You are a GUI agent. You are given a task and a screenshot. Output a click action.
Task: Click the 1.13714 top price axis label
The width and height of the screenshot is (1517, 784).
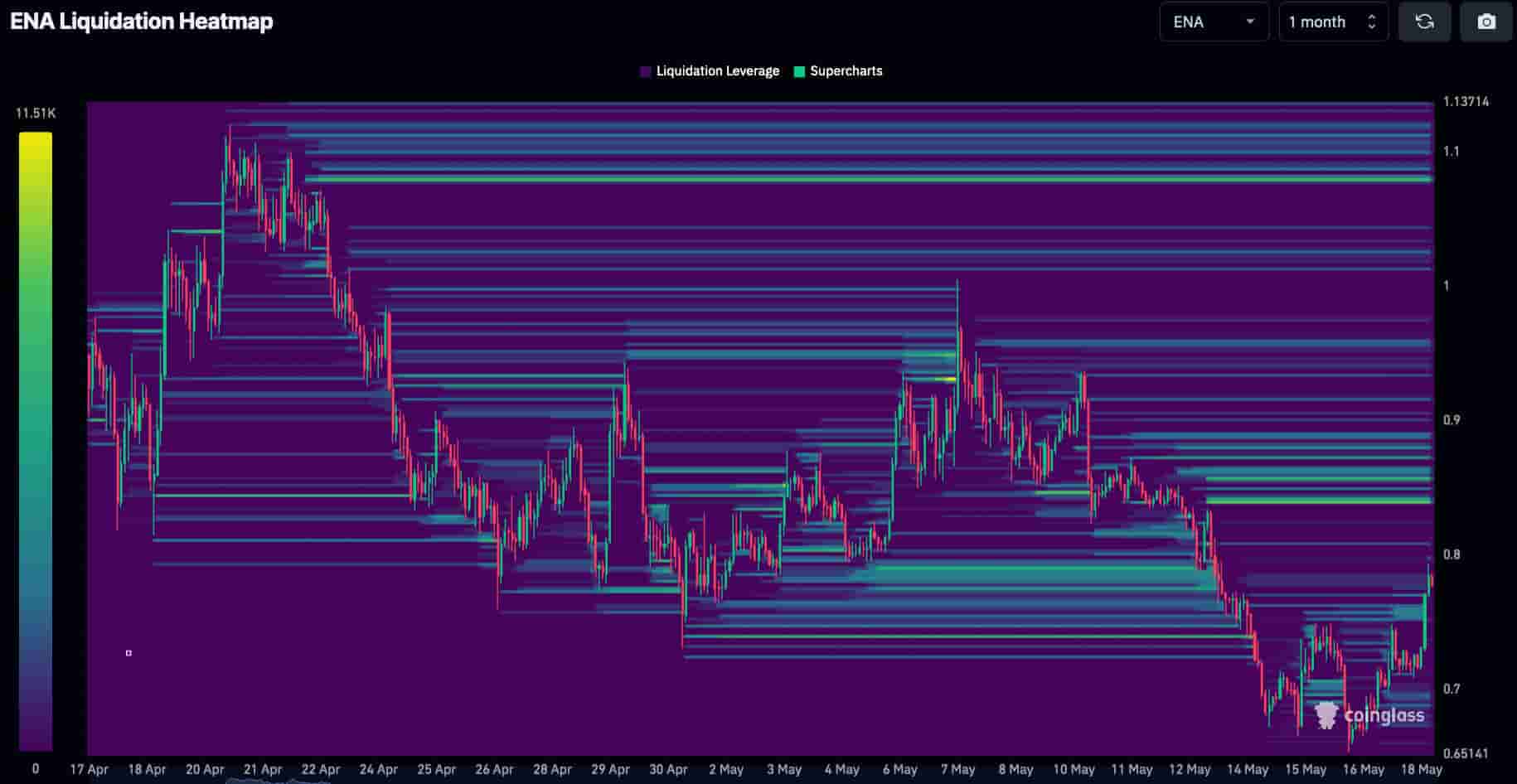(1466, 102)
